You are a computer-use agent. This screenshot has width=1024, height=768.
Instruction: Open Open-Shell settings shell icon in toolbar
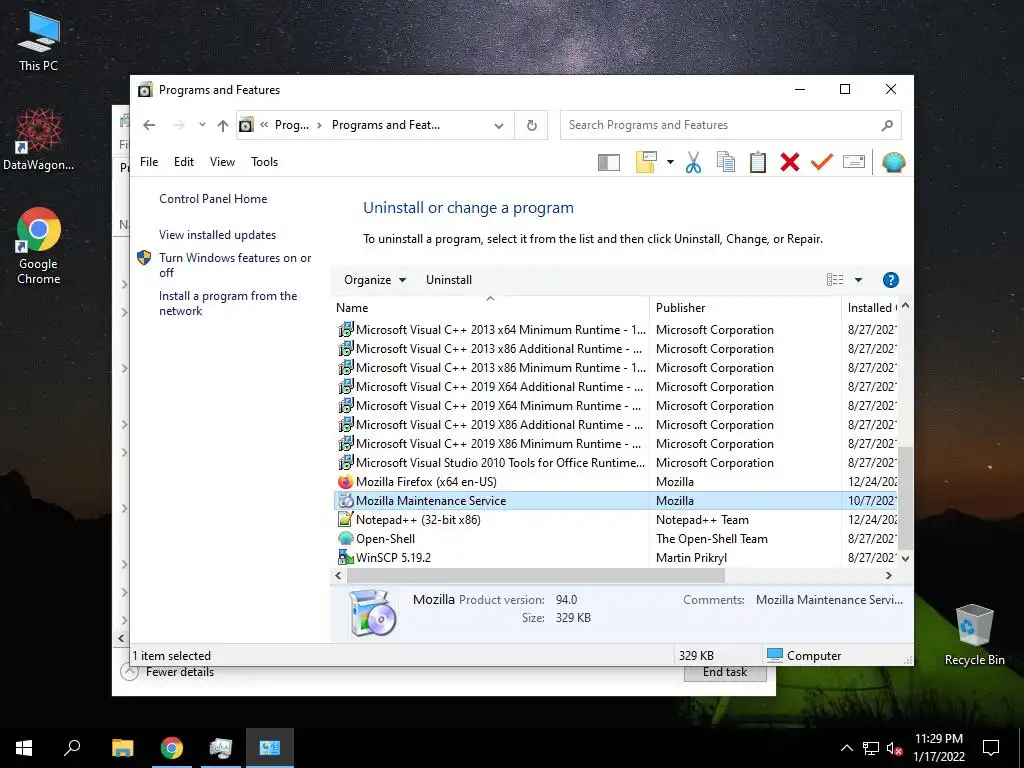click(x=893, y=162)
